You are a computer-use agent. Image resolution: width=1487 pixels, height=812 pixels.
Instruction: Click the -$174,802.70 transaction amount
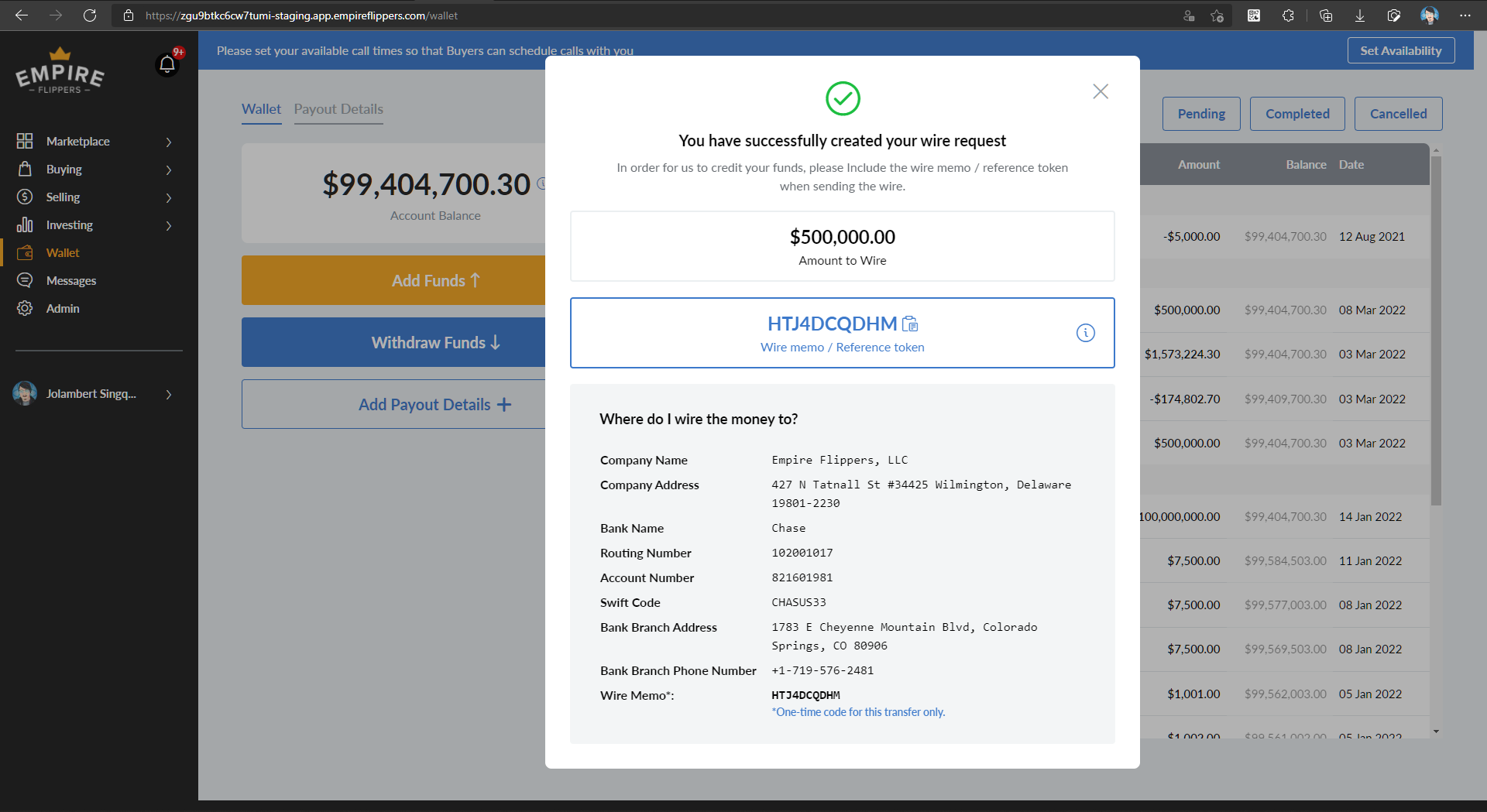tap(1185, 399)
